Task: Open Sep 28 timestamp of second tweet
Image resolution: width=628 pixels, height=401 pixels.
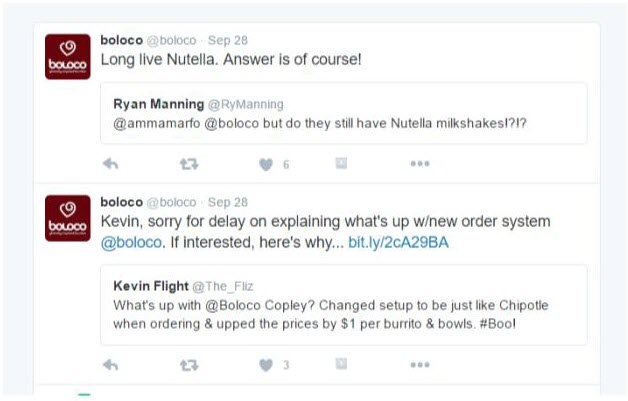Action: (x=227, y=202)
